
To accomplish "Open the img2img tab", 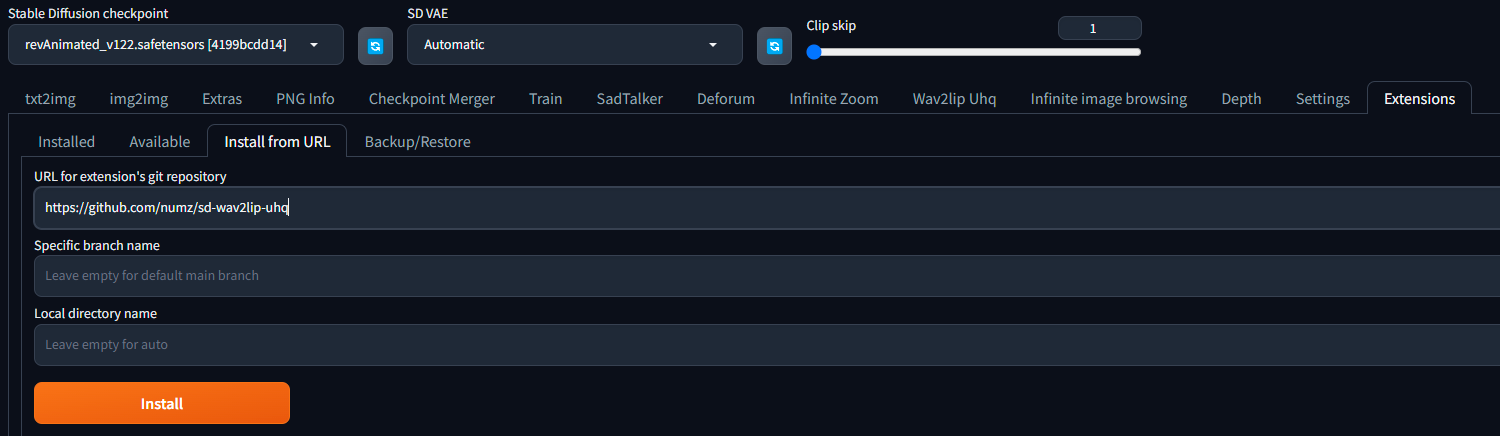I will point(138,99).
